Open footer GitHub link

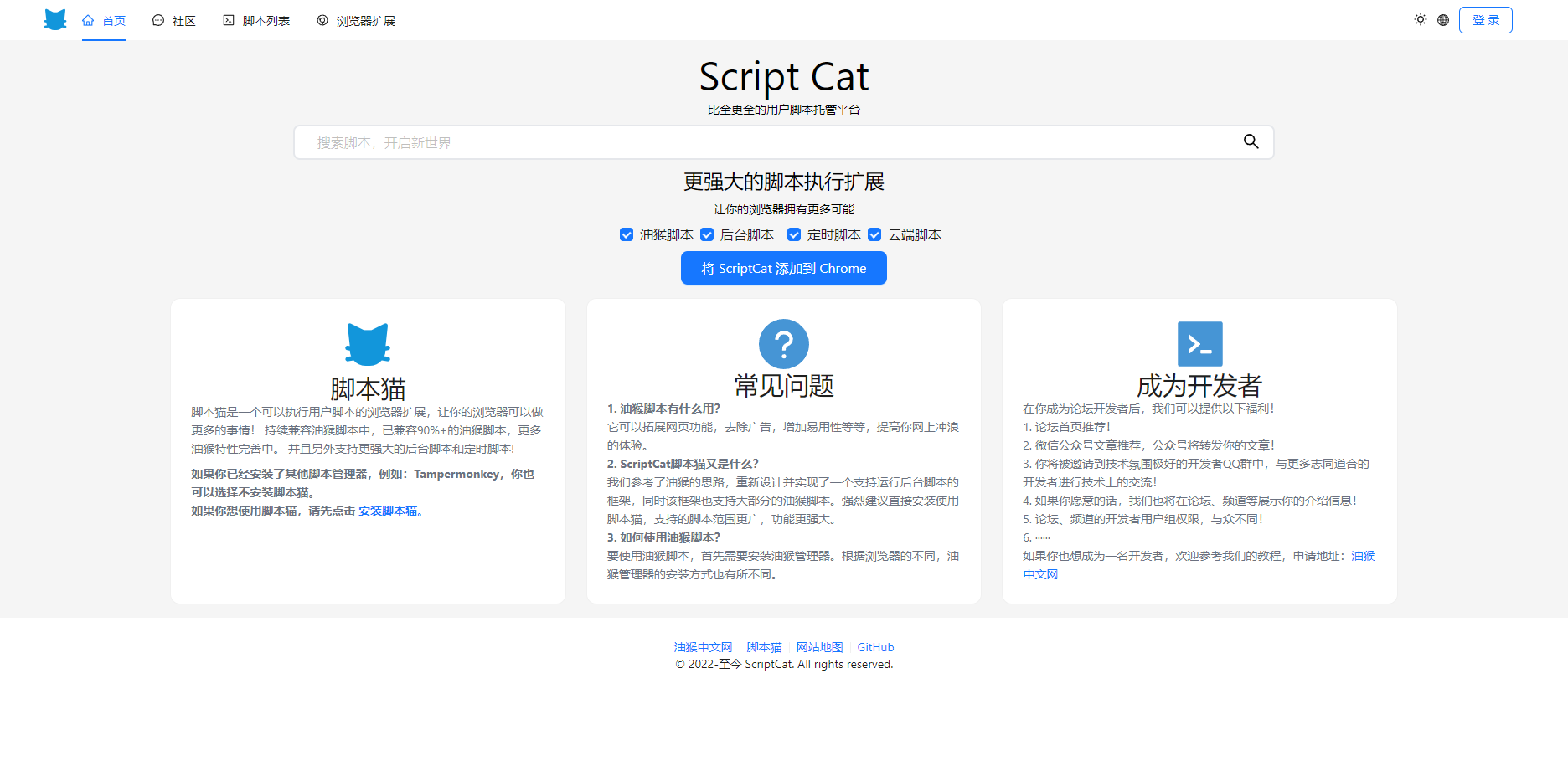coord(875,647)
